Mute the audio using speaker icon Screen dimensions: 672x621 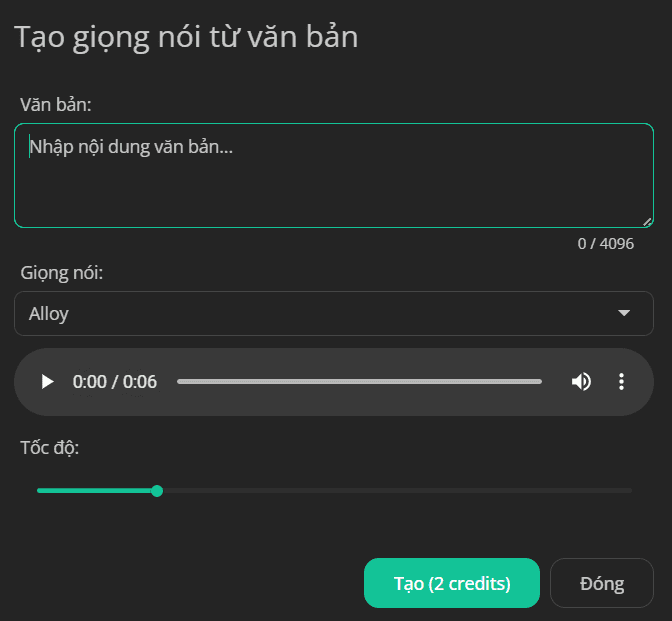pos(582,381)
